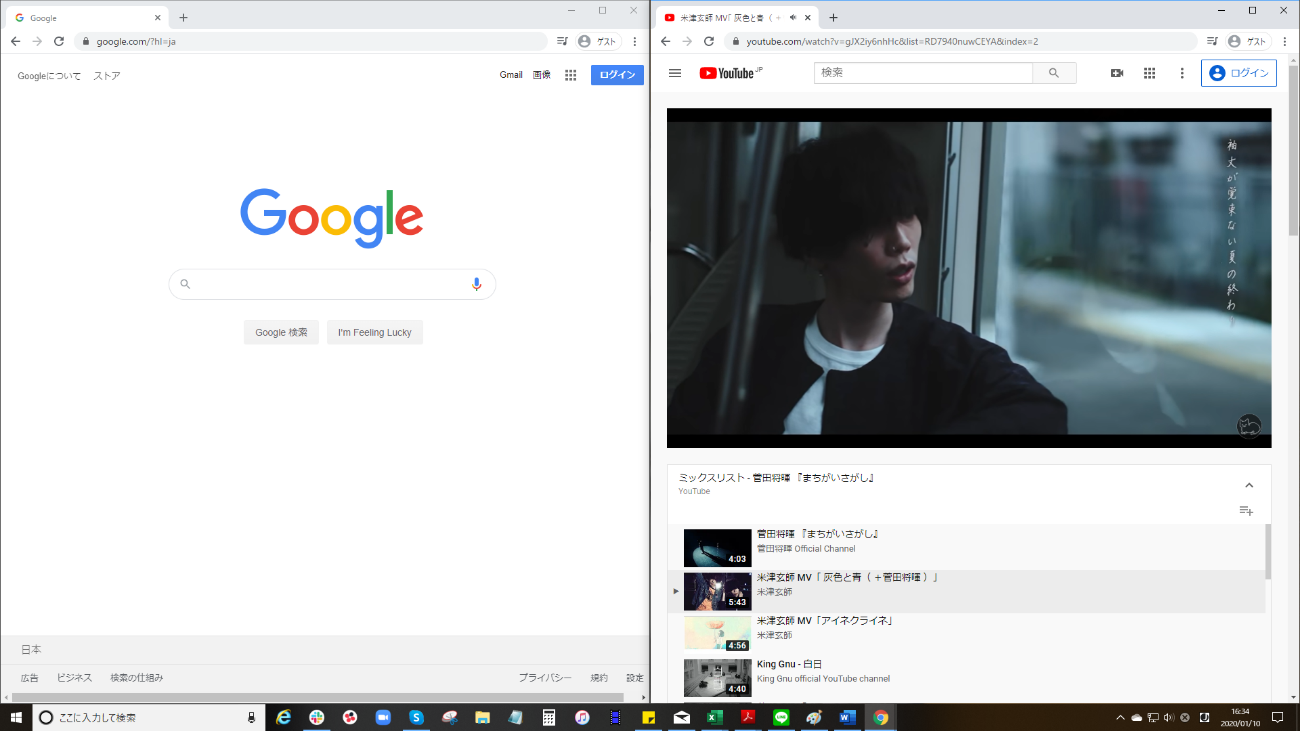The width and height of the screenshot is (1300, 731).
Task: Open Zoom from the taskbar
Action: (x=382, y=717)
